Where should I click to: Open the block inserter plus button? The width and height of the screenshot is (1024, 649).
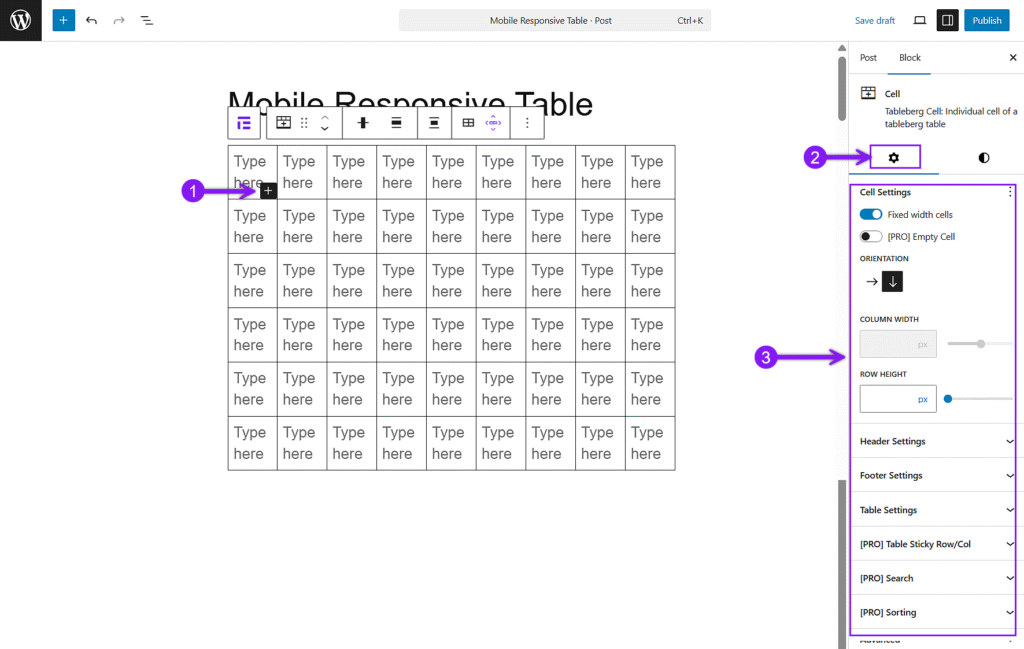click(63, 20)
